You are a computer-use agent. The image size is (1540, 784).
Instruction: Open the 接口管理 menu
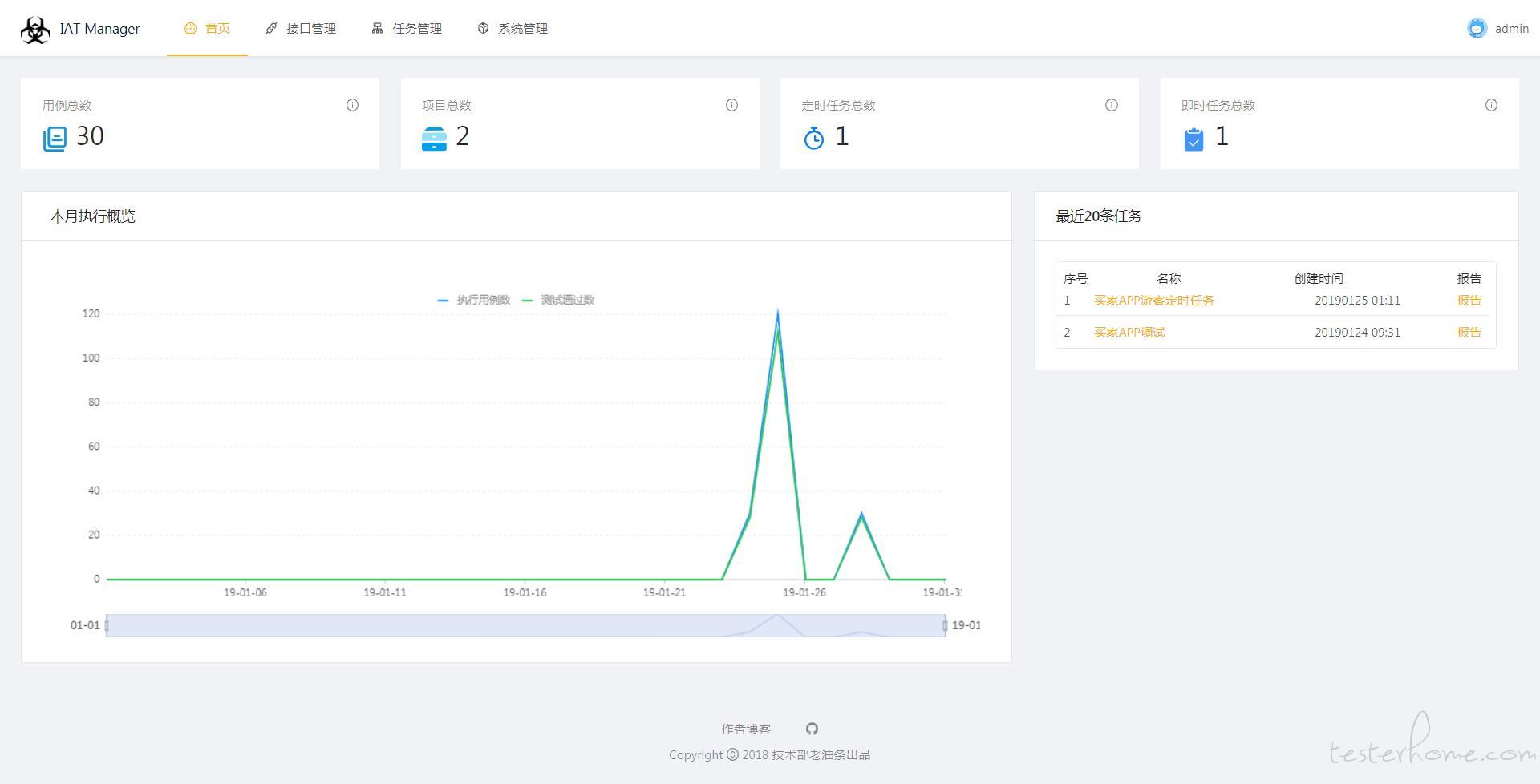[x=301, y=29]
